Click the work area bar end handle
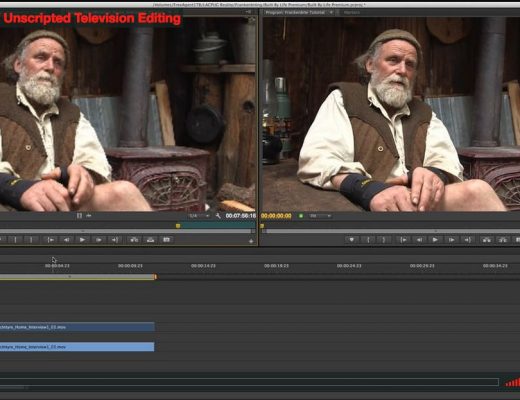The image size is (520, 400). click(155, 277)
